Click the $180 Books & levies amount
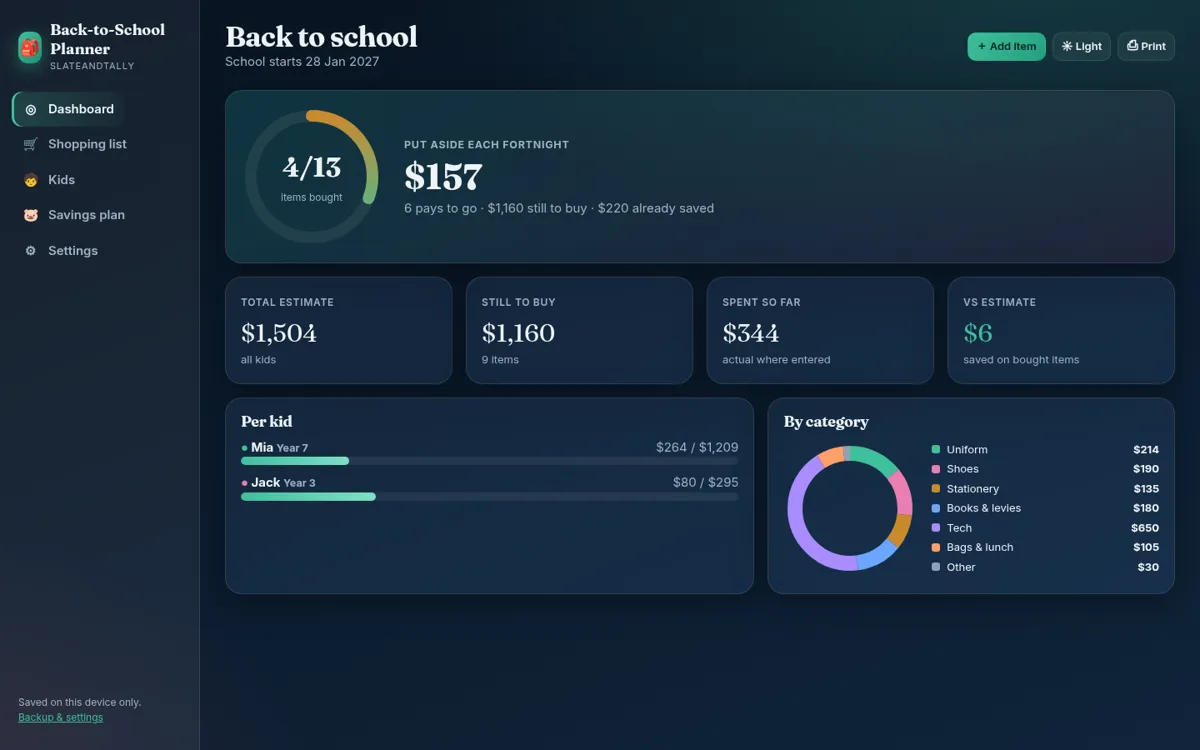Image resolution: width=1200 pixels, height=750 pixels. pos(1146,508)
